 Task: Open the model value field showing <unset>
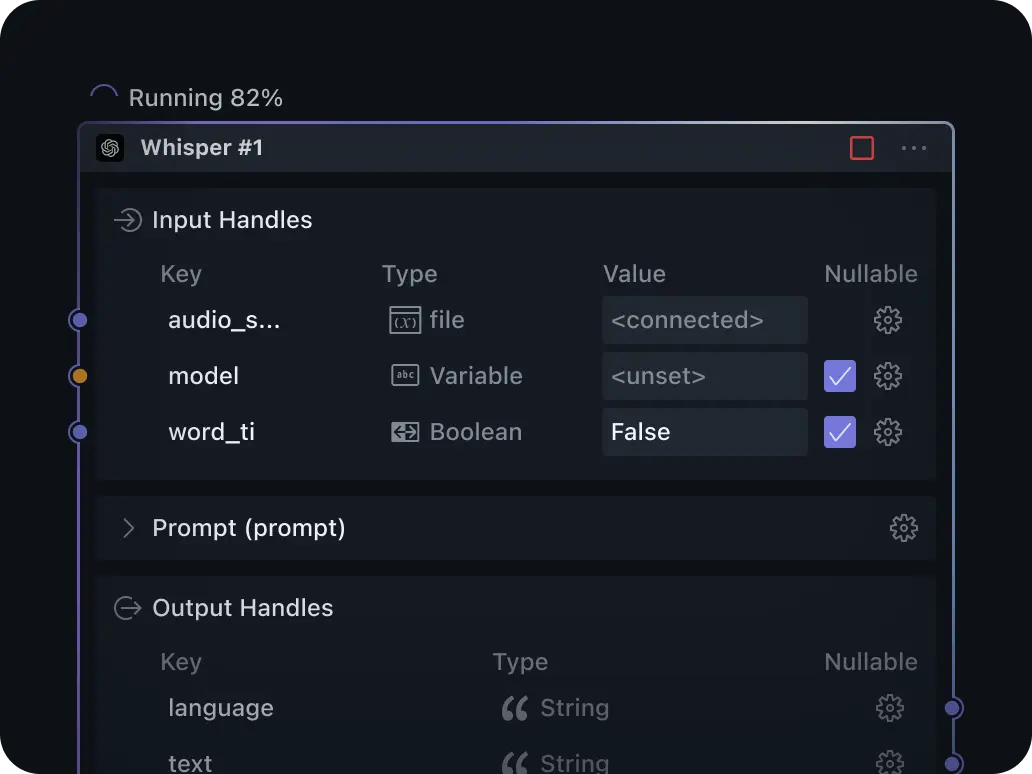(x=704, y=376)
